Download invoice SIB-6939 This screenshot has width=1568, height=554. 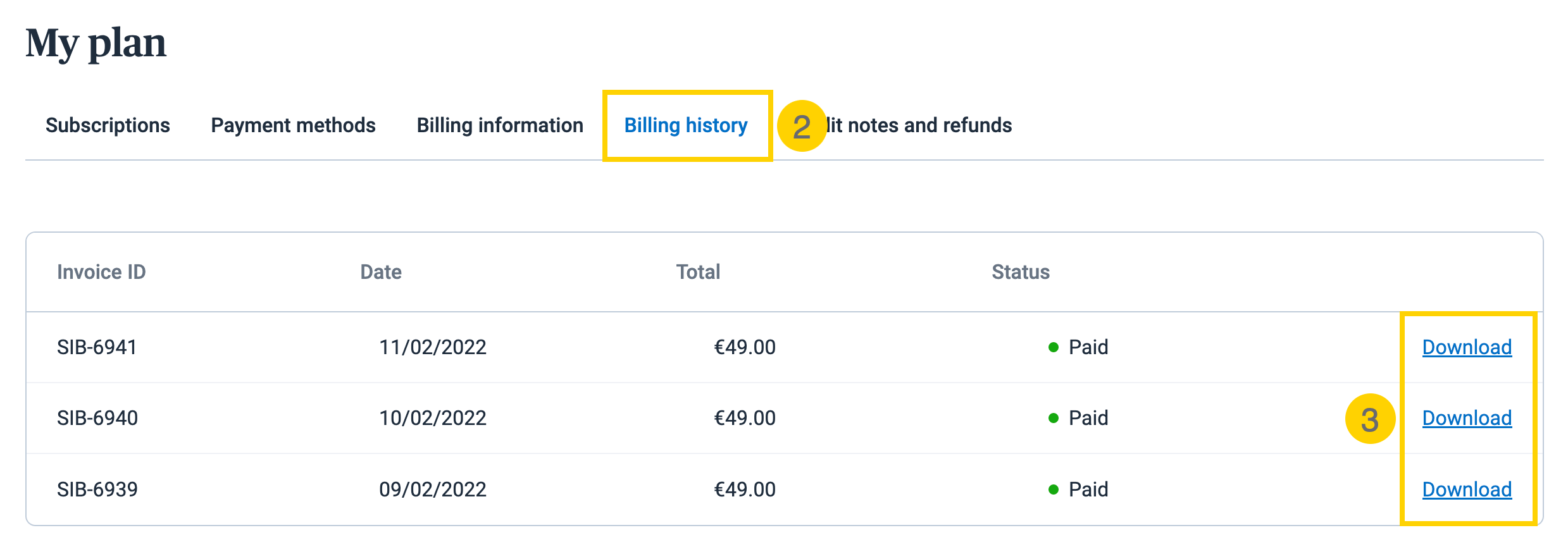point(1467,489)
